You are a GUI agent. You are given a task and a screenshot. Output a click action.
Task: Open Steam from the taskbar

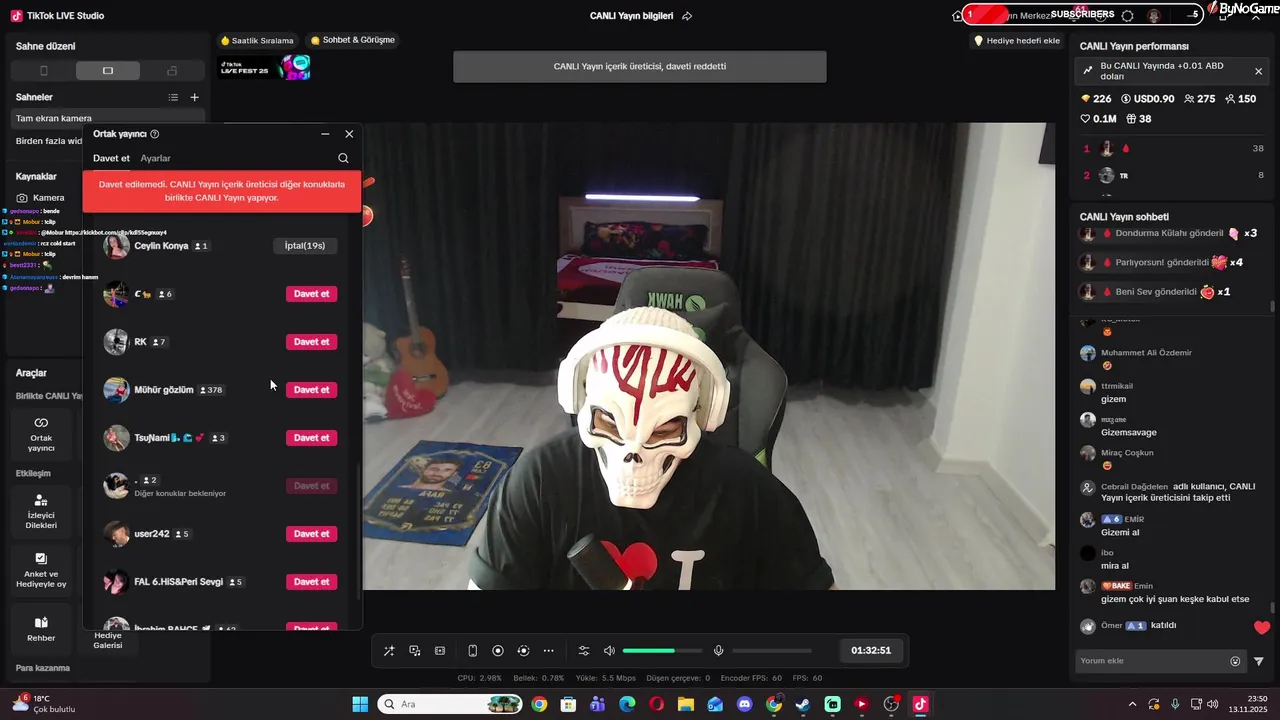(x=803, y=704)
